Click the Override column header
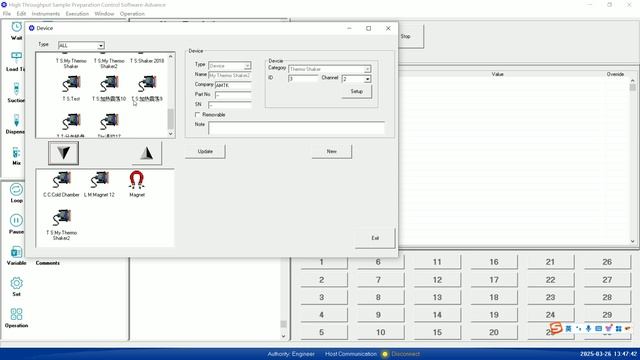The height and width of the screenshot is (360, 640). pyautogui.click(x=615, y=74)
